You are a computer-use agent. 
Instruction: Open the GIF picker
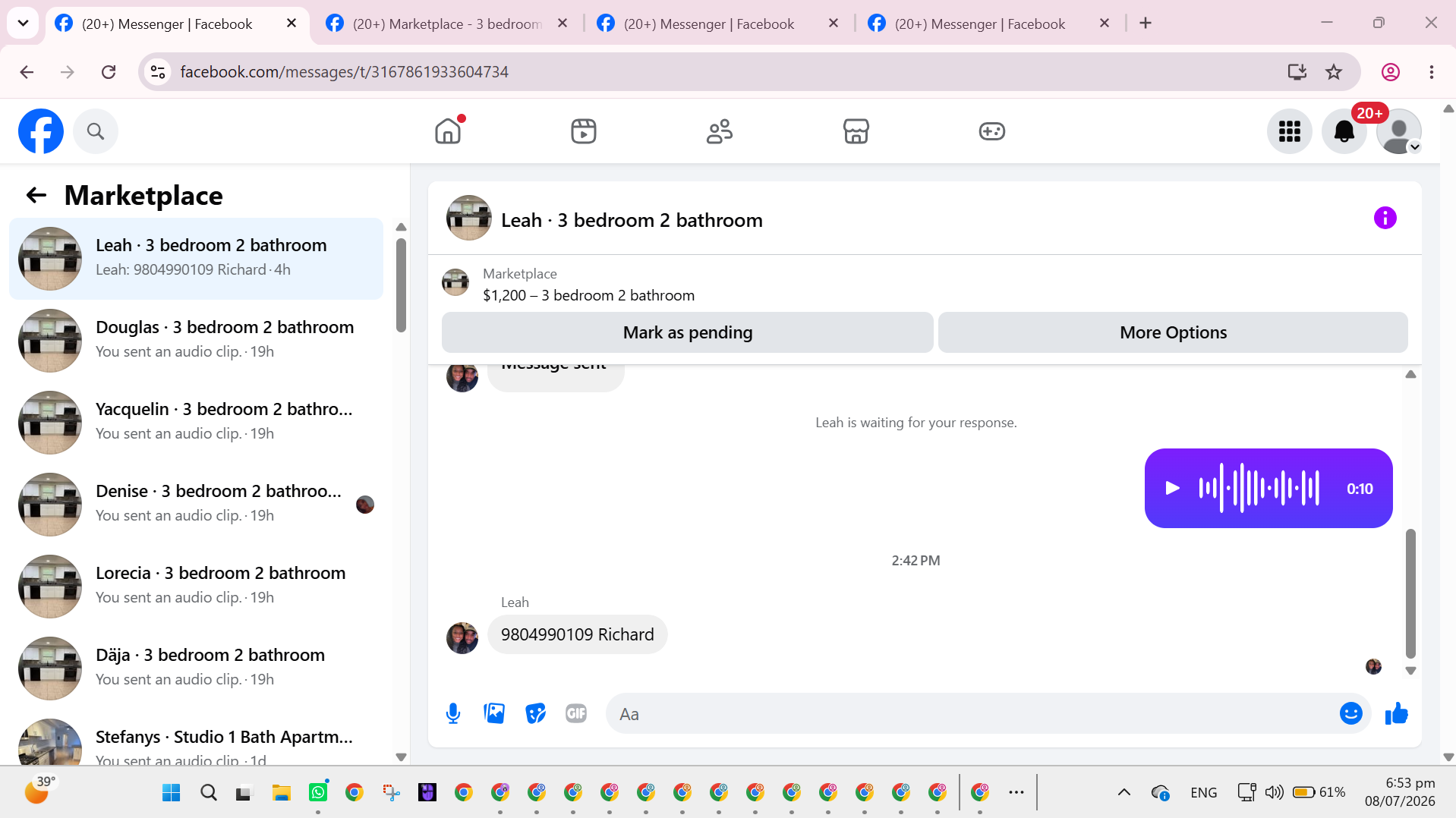tap(576, 713)
